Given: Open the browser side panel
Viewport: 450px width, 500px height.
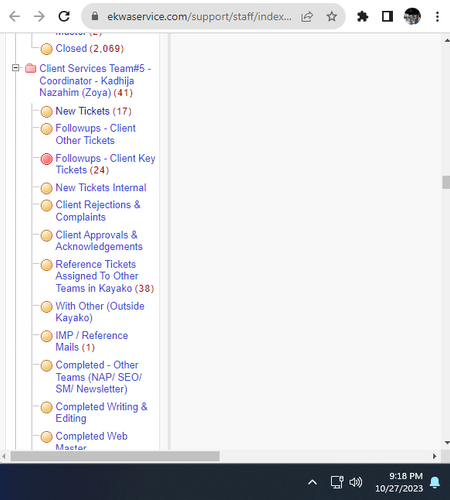Looking at the screenshot, I should pos(387,16).
